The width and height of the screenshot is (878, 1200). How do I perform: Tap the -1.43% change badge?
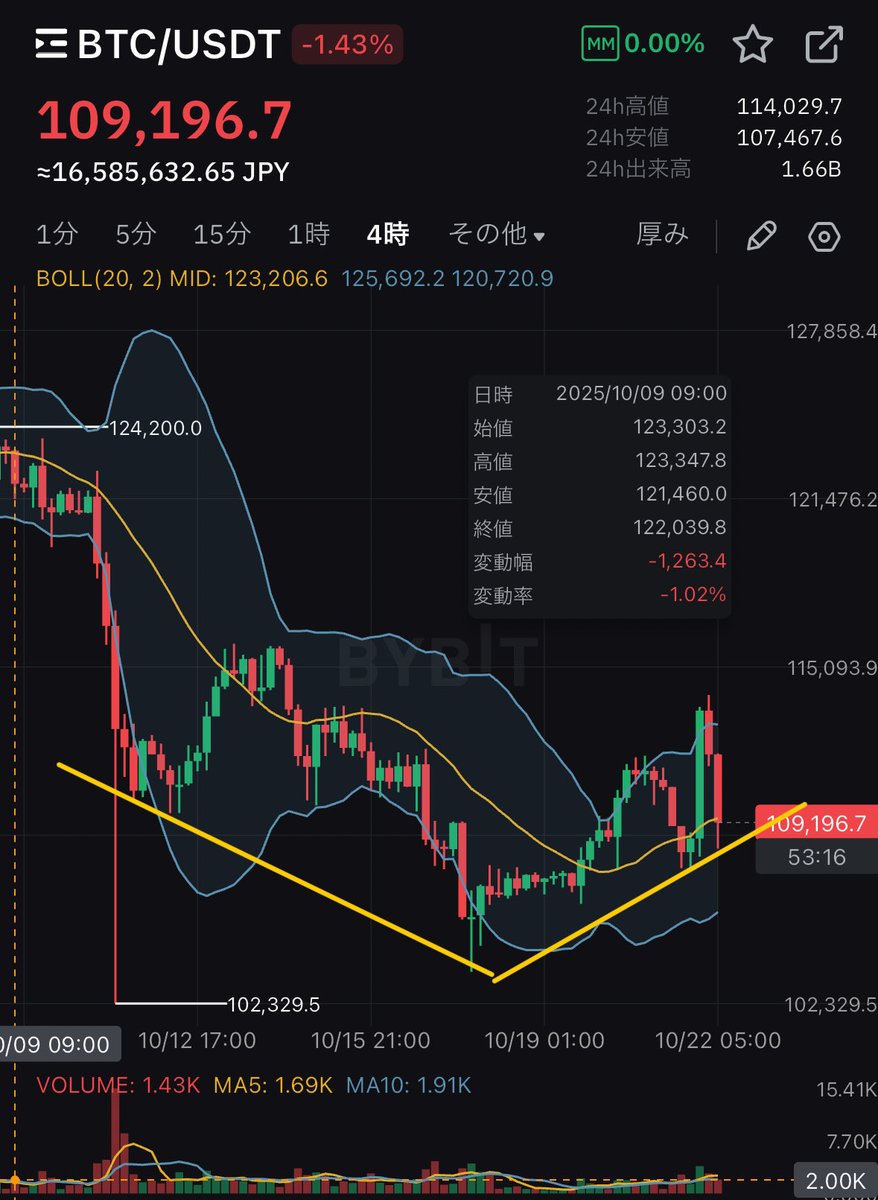point(349,45)
